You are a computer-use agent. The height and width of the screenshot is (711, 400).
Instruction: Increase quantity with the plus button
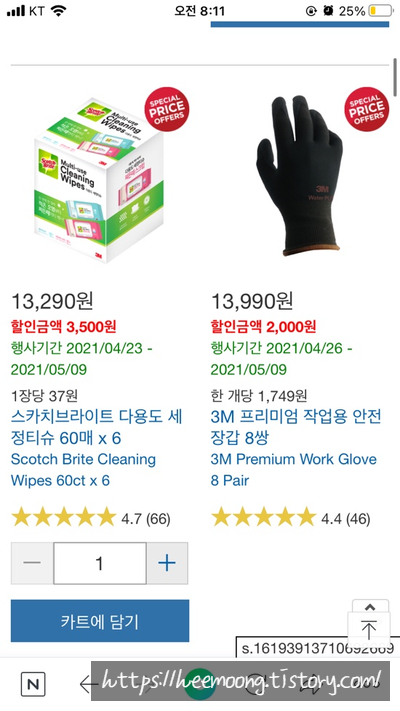tap(167, 563)
